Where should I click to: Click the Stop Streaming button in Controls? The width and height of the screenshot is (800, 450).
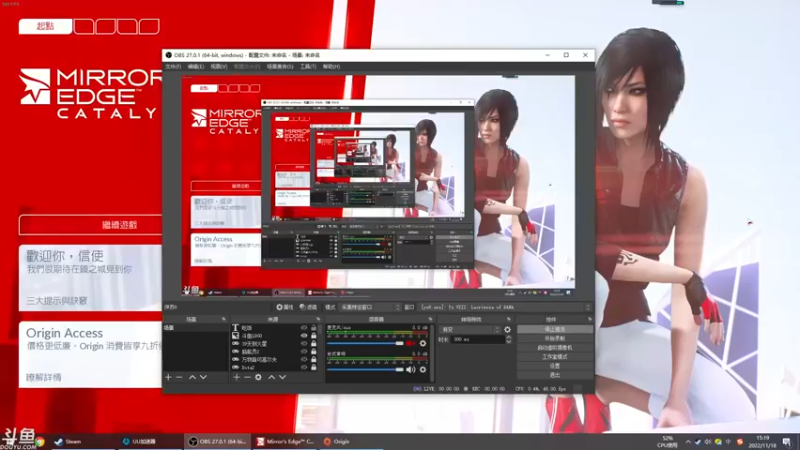(x=555, y=330)
